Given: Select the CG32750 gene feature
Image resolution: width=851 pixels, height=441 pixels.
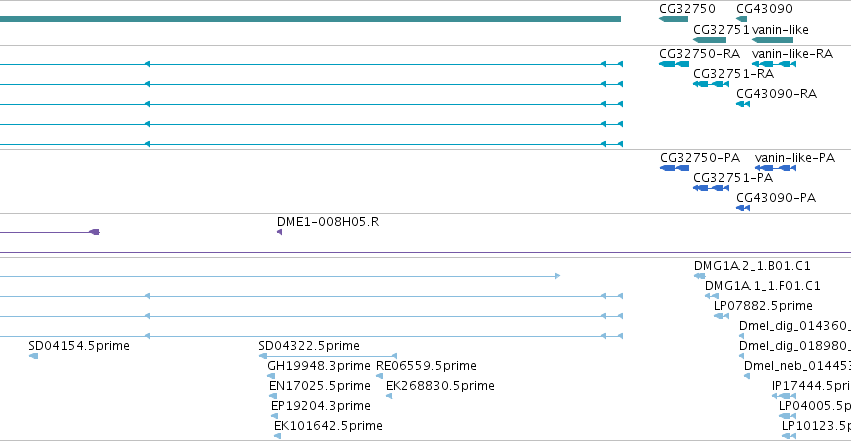Looking at the screenshot, I should (674, 19).
